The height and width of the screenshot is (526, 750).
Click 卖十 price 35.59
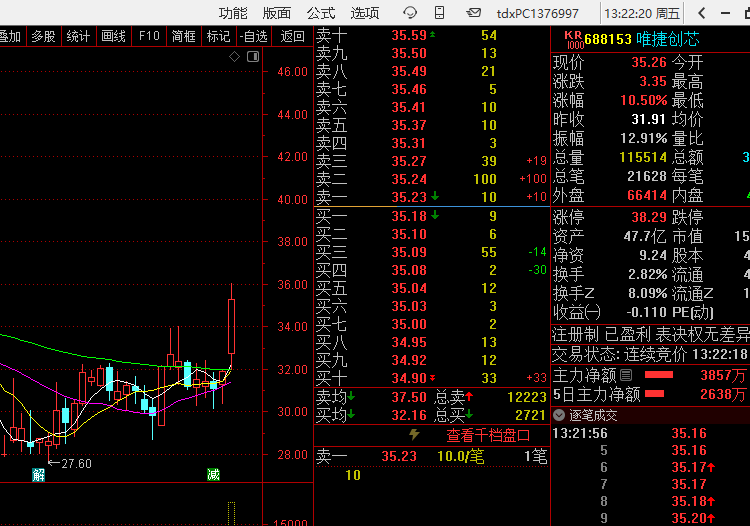click(x=409, y=35)
